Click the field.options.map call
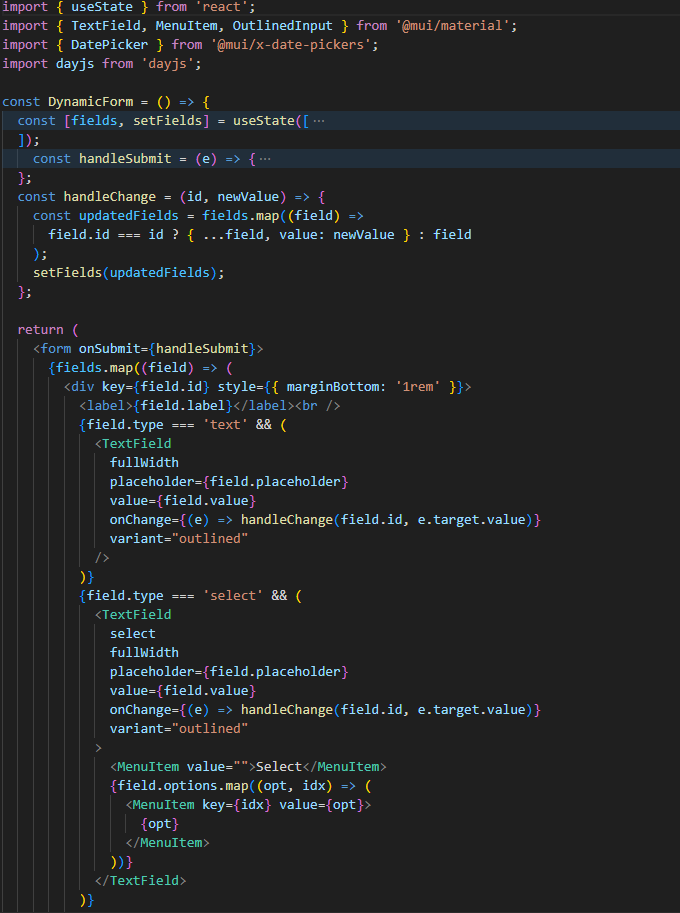The height and width of the screenshot is (913, 680). pyautogui.click(x=187, y=786)
